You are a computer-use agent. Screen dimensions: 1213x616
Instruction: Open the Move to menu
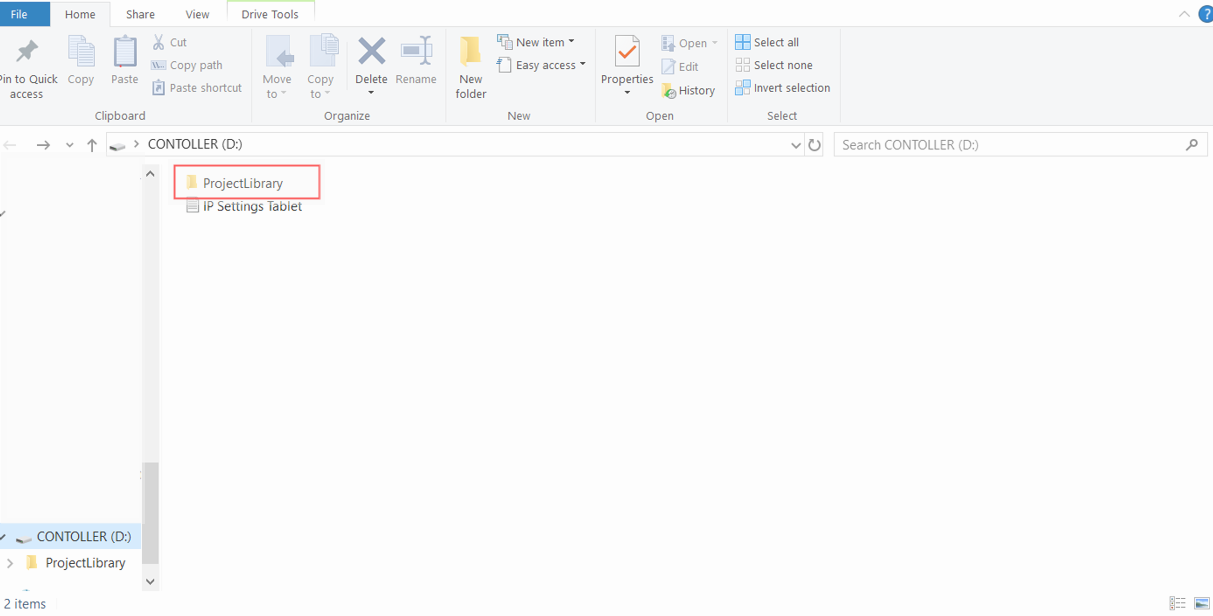point(277,67)
